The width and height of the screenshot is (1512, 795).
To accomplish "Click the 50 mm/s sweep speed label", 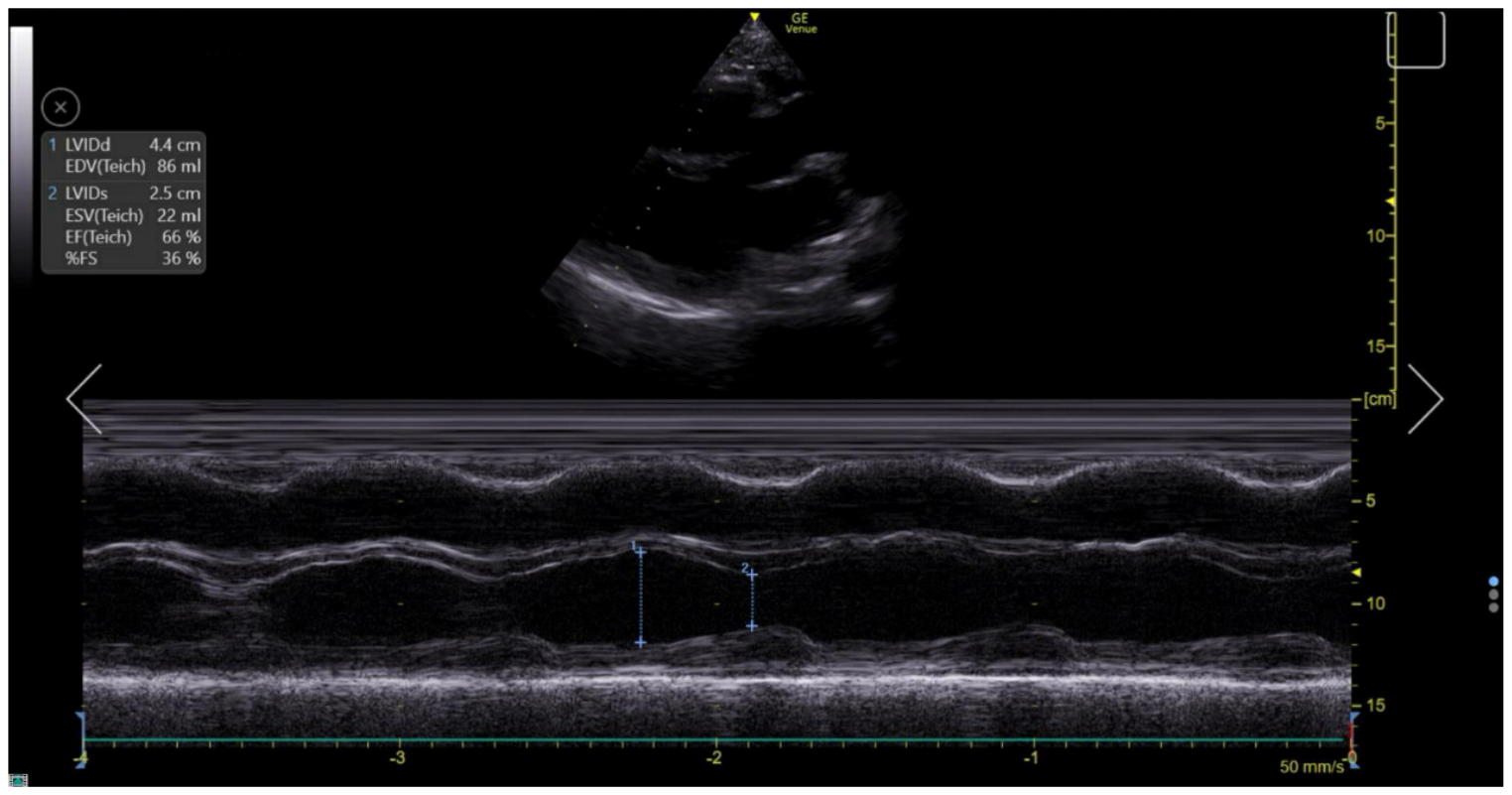I will coord(1313,766).
